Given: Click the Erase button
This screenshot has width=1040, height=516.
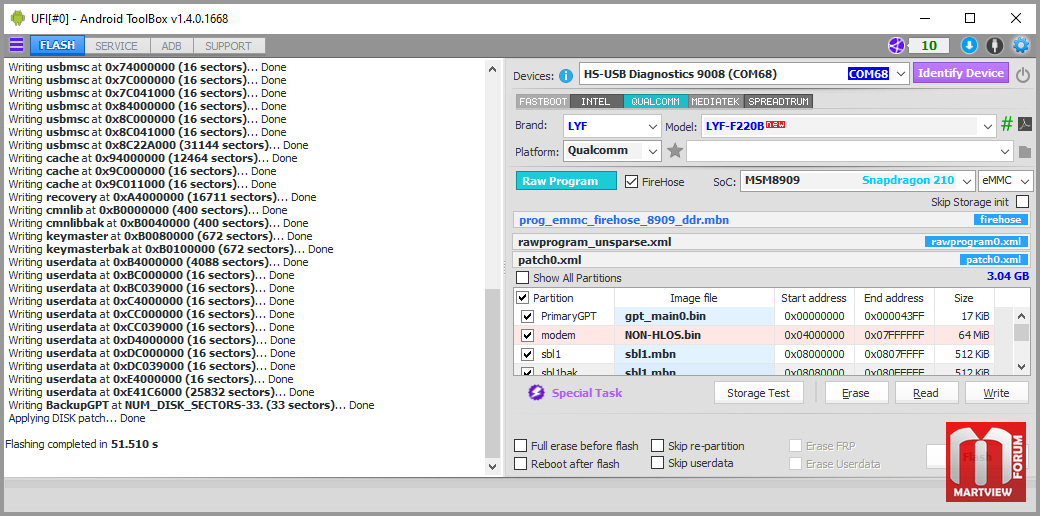Looking at the screenshot, I should point(856,393).
